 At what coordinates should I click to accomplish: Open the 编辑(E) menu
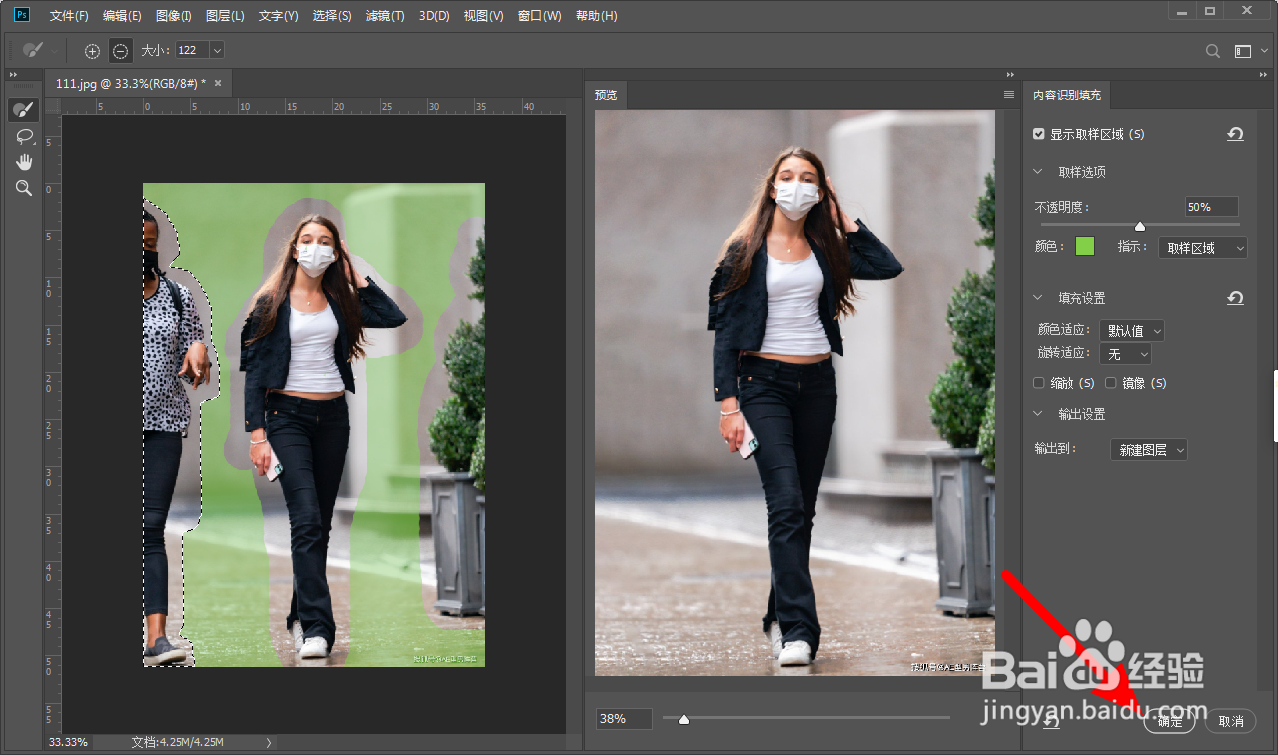pyautogui.click(x=122, y=16)
